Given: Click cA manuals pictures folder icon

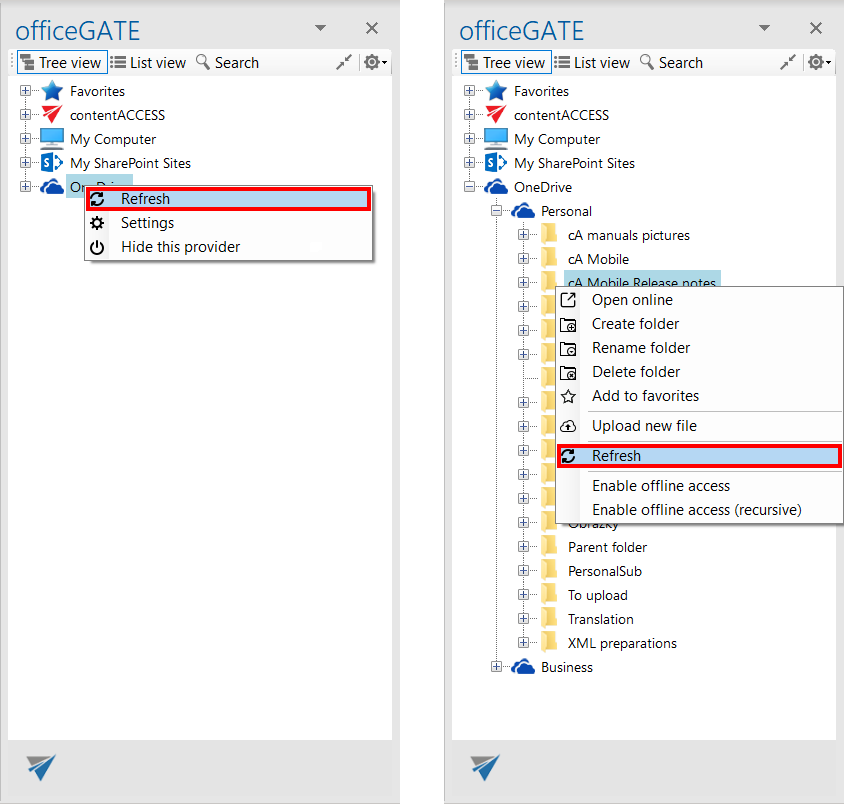Looking at the screenshot, I should pos(550,235).
